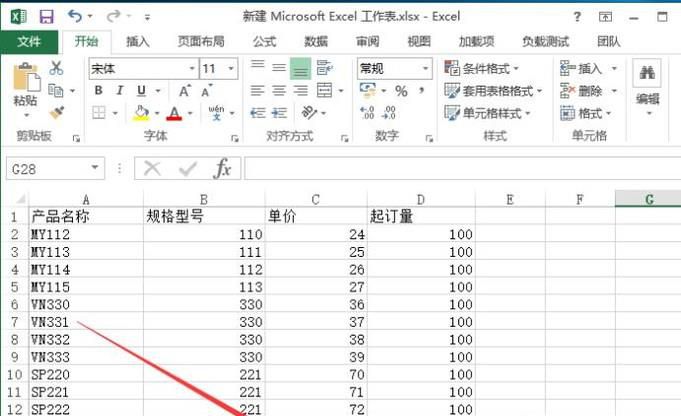Apply accounting number format
681x416 pixels.
coord(368,90)
